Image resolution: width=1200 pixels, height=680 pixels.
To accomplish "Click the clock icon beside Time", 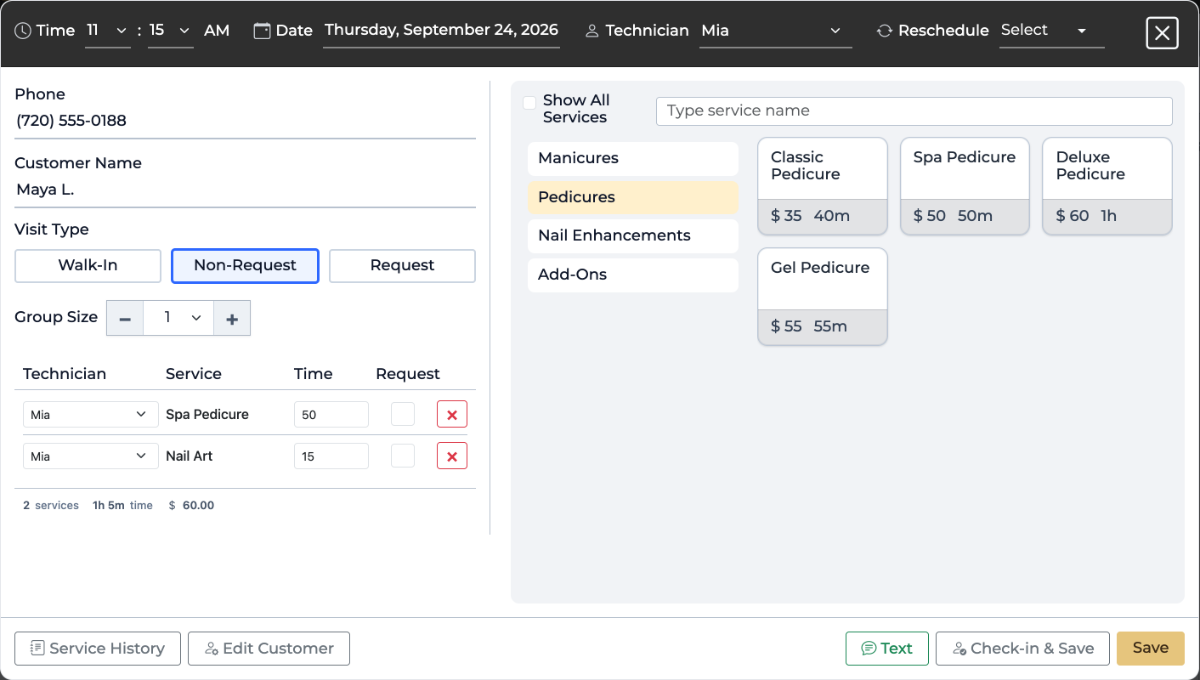I will [x=23, y=31].
